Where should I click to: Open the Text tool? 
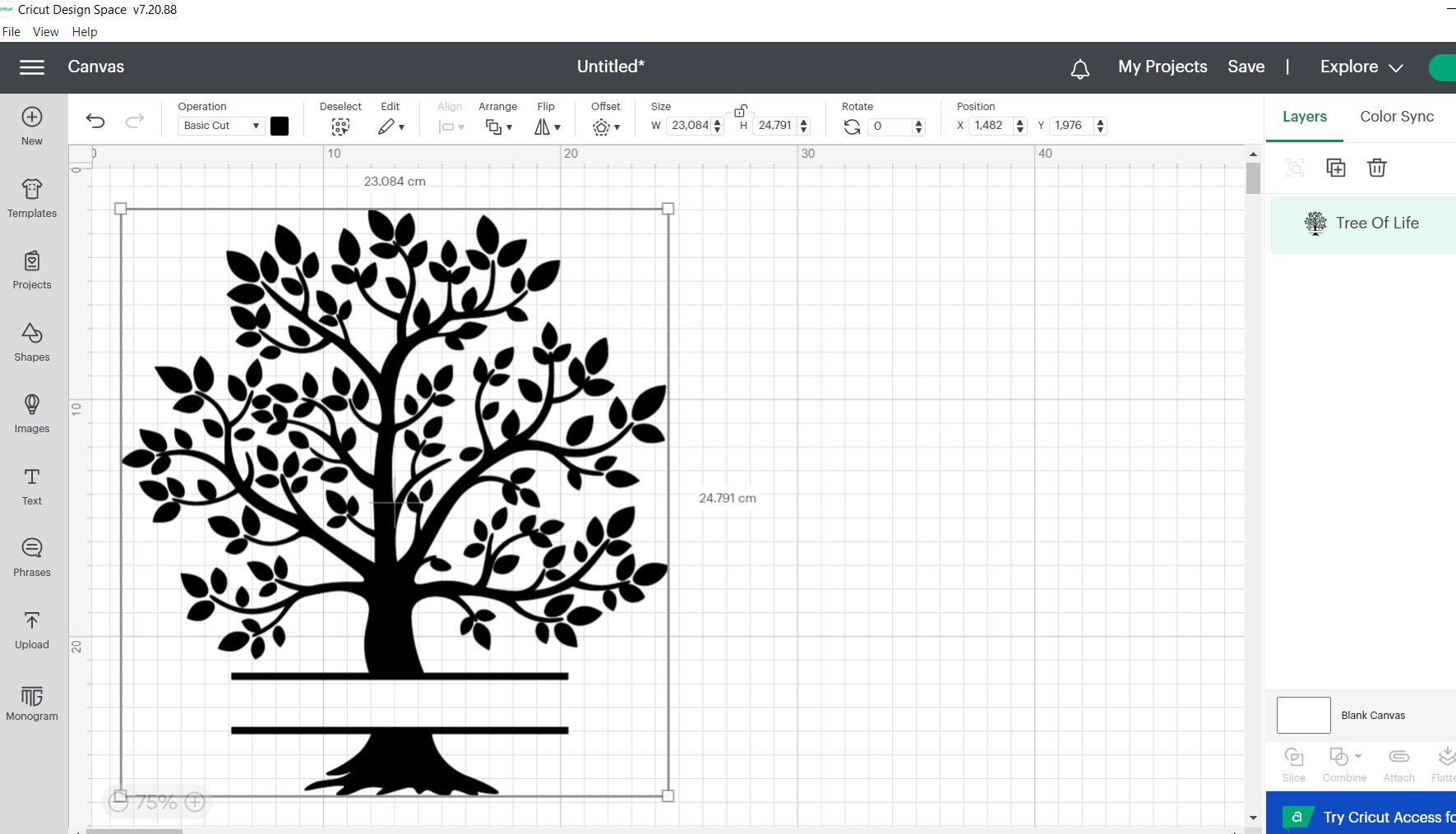click(31, 486)
